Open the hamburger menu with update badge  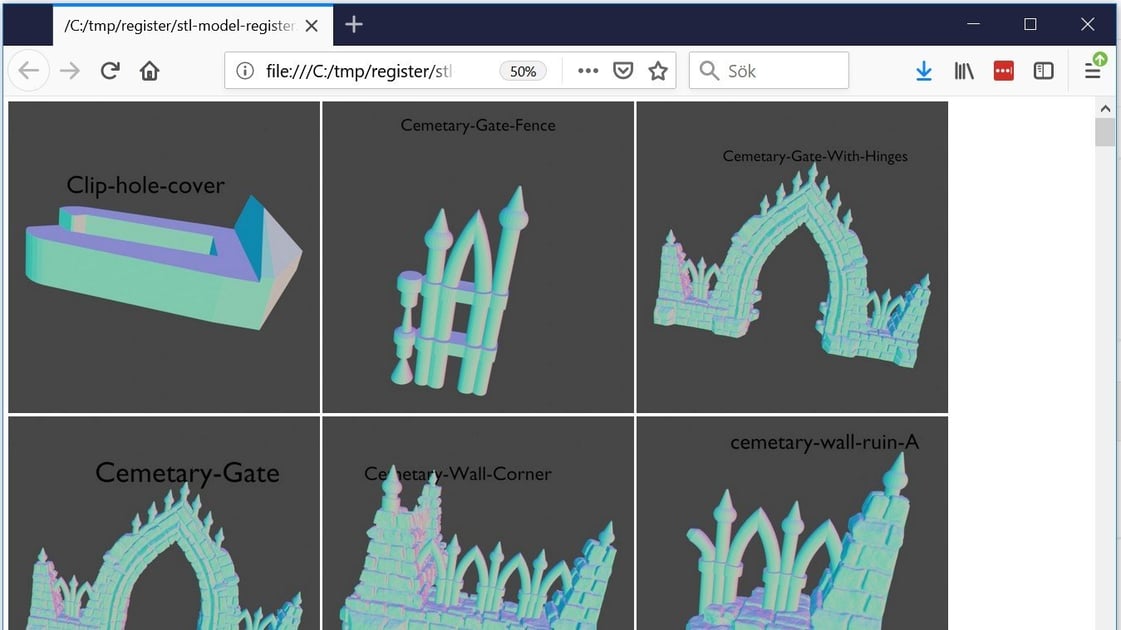pyautogui.click(x=1093, y=70)
